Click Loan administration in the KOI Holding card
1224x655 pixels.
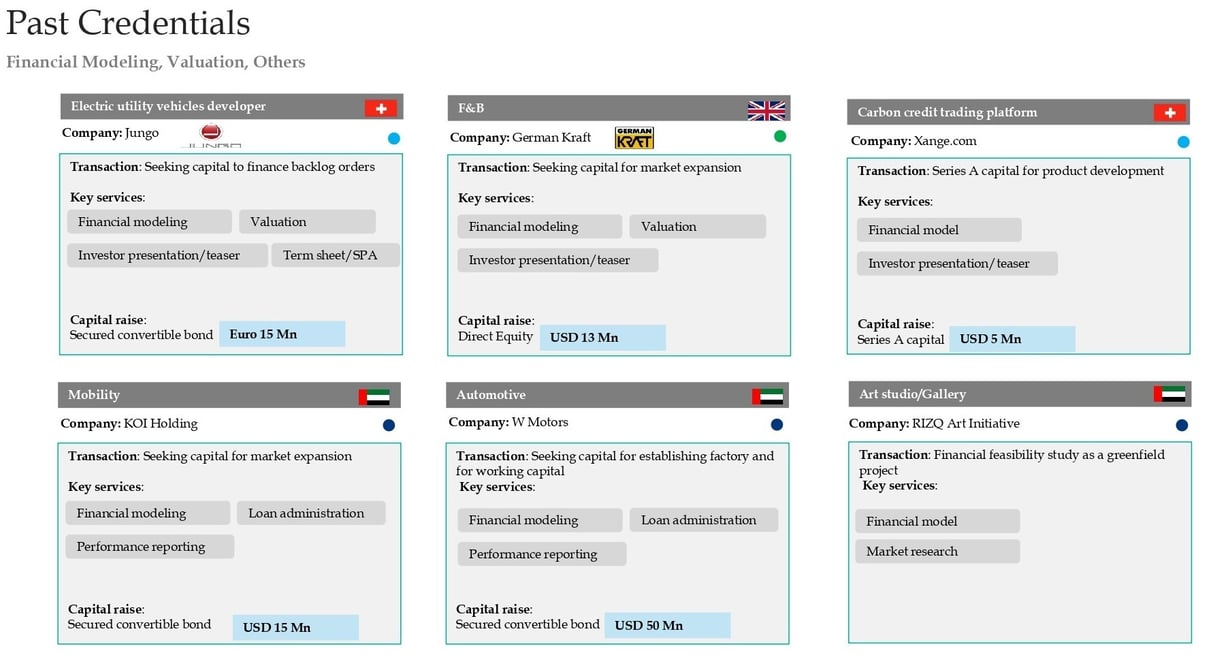pos(311,513)
